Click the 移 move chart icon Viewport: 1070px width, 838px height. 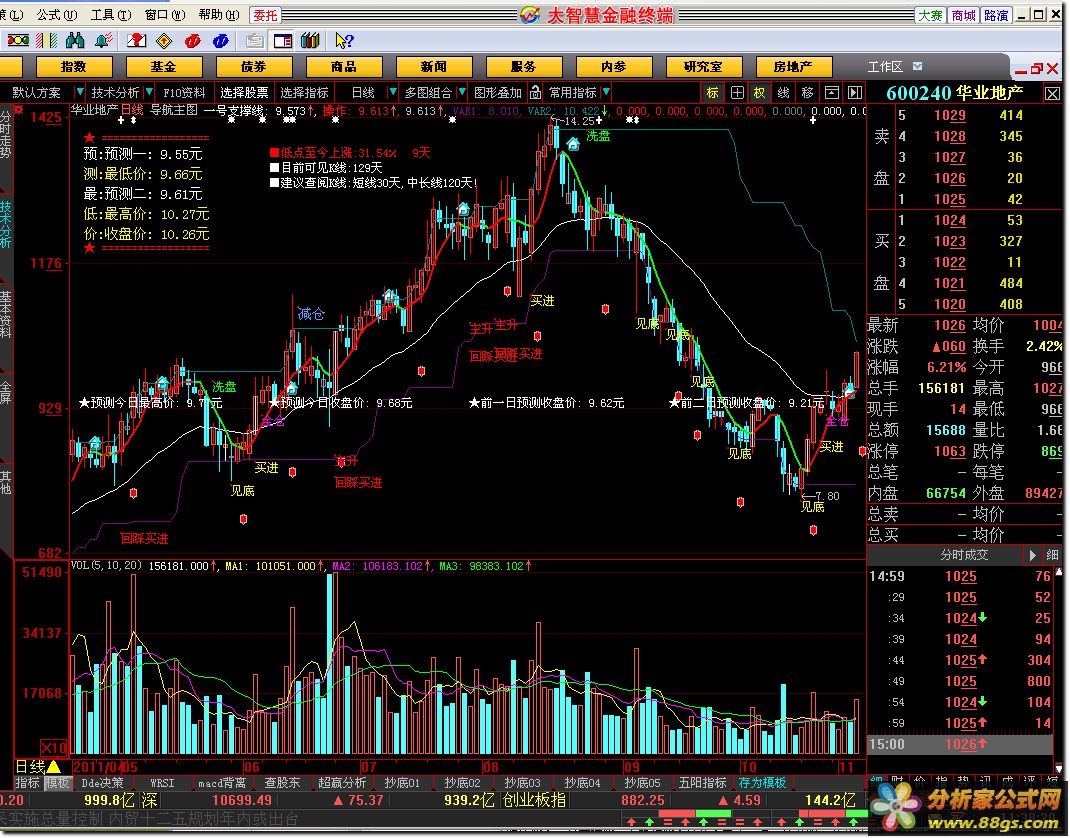coord(807,92)
